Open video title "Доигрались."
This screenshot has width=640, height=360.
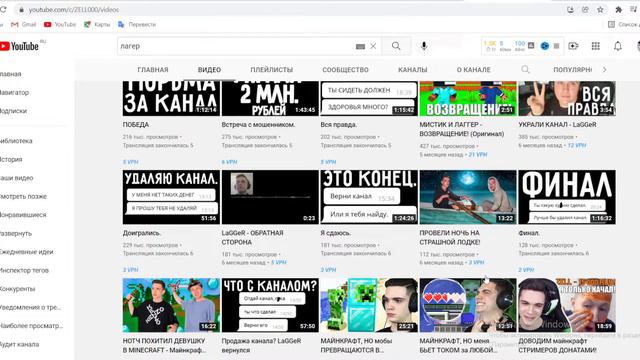142,233
